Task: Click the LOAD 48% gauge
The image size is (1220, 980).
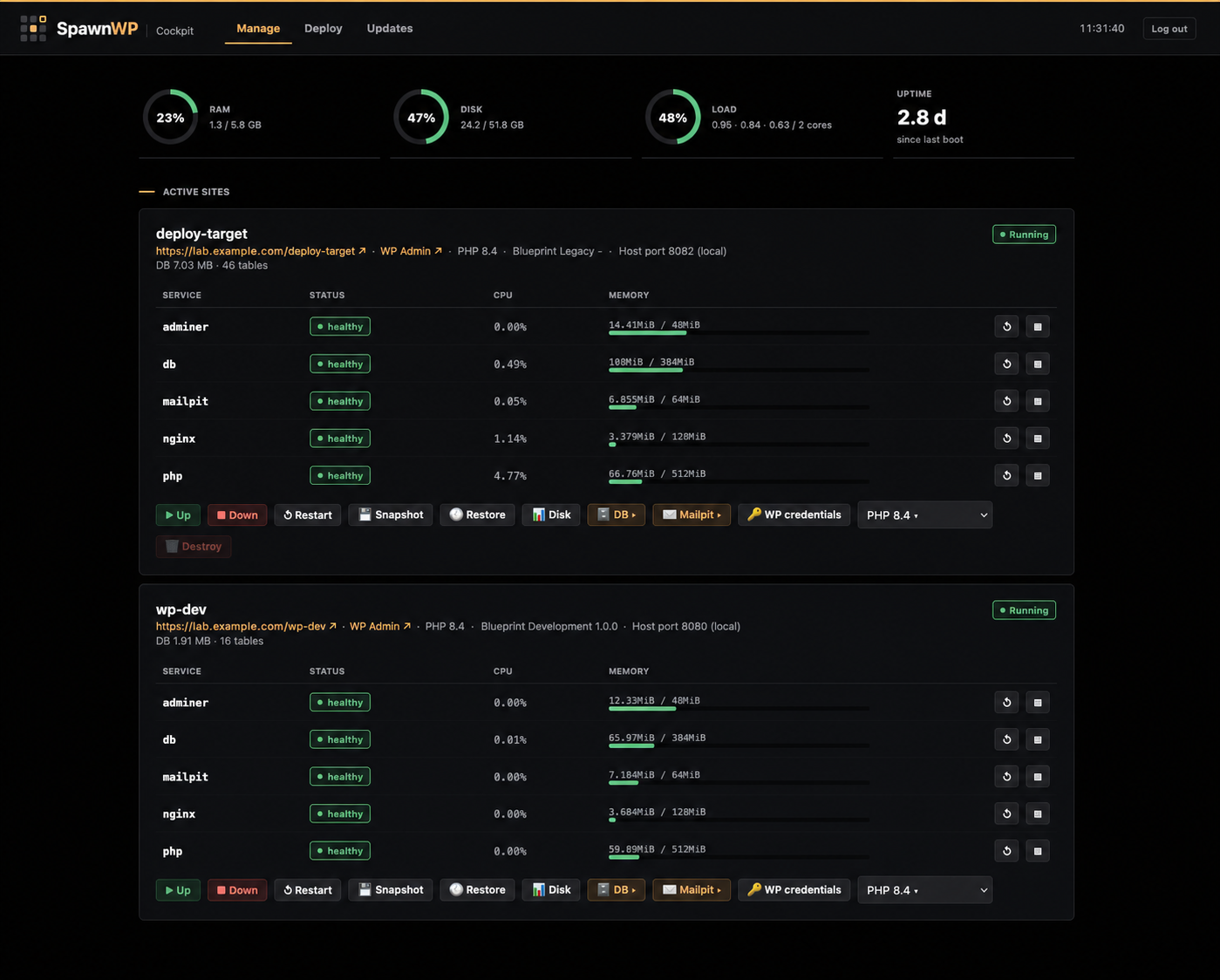Action: 672,117
